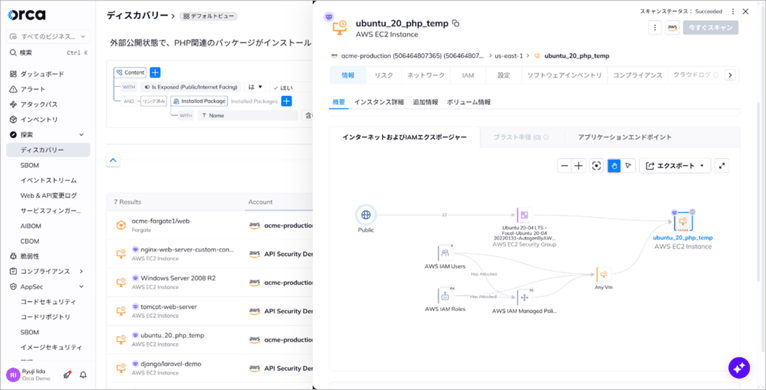Expand the コンプライアンス sidebar chevron
This screenshot has height=390, width=766.
click(82, 271)
